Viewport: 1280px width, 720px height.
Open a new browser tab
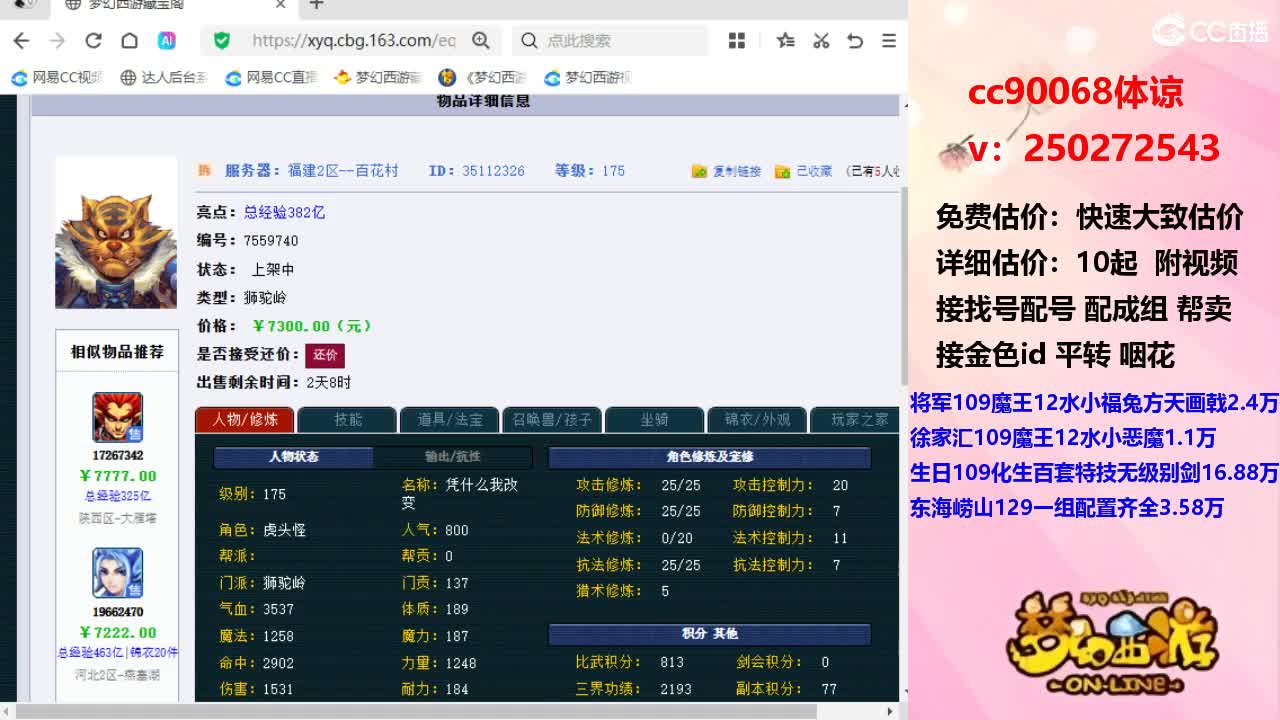coord(316,5)
